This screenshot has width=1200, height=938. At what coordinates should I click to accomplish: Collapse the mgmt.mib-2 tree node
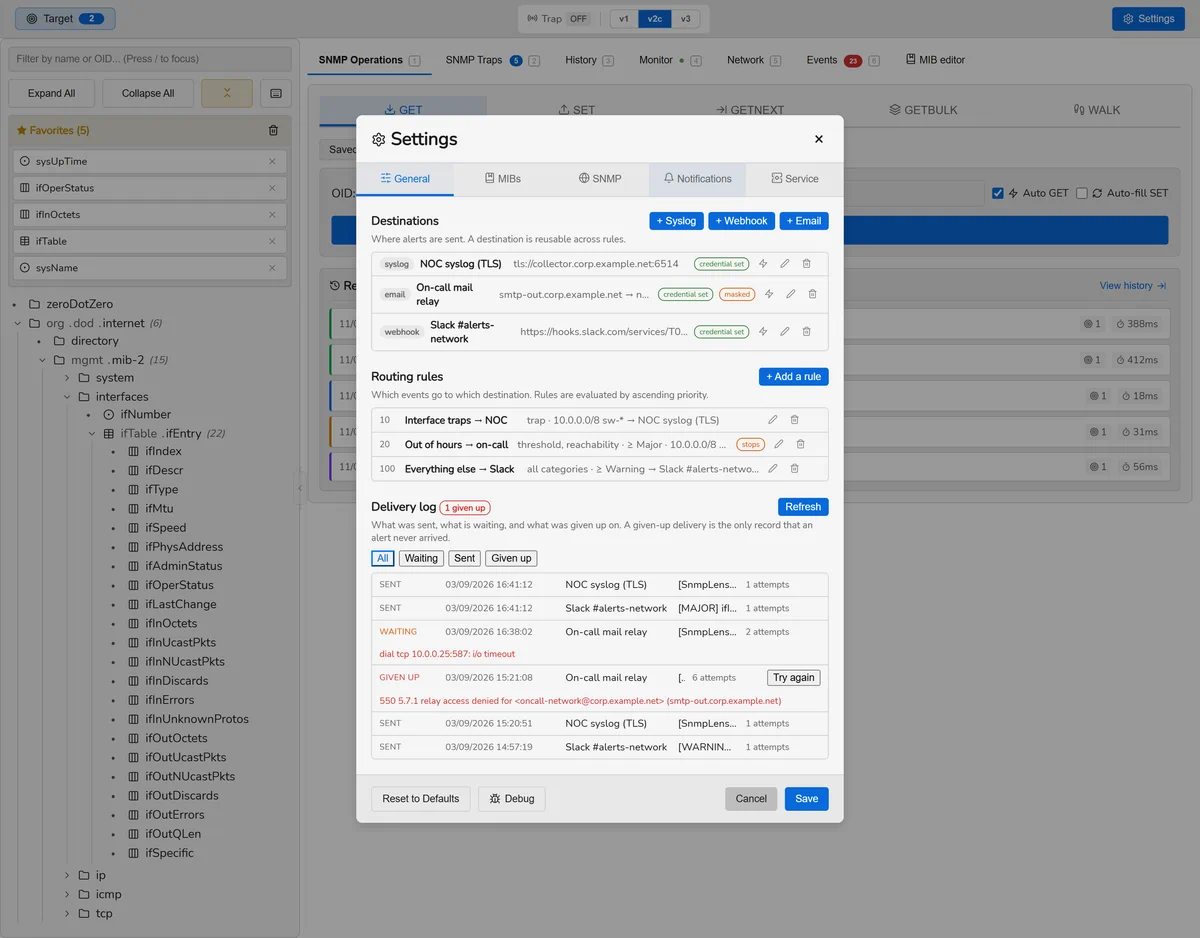[x=42, y=360]
